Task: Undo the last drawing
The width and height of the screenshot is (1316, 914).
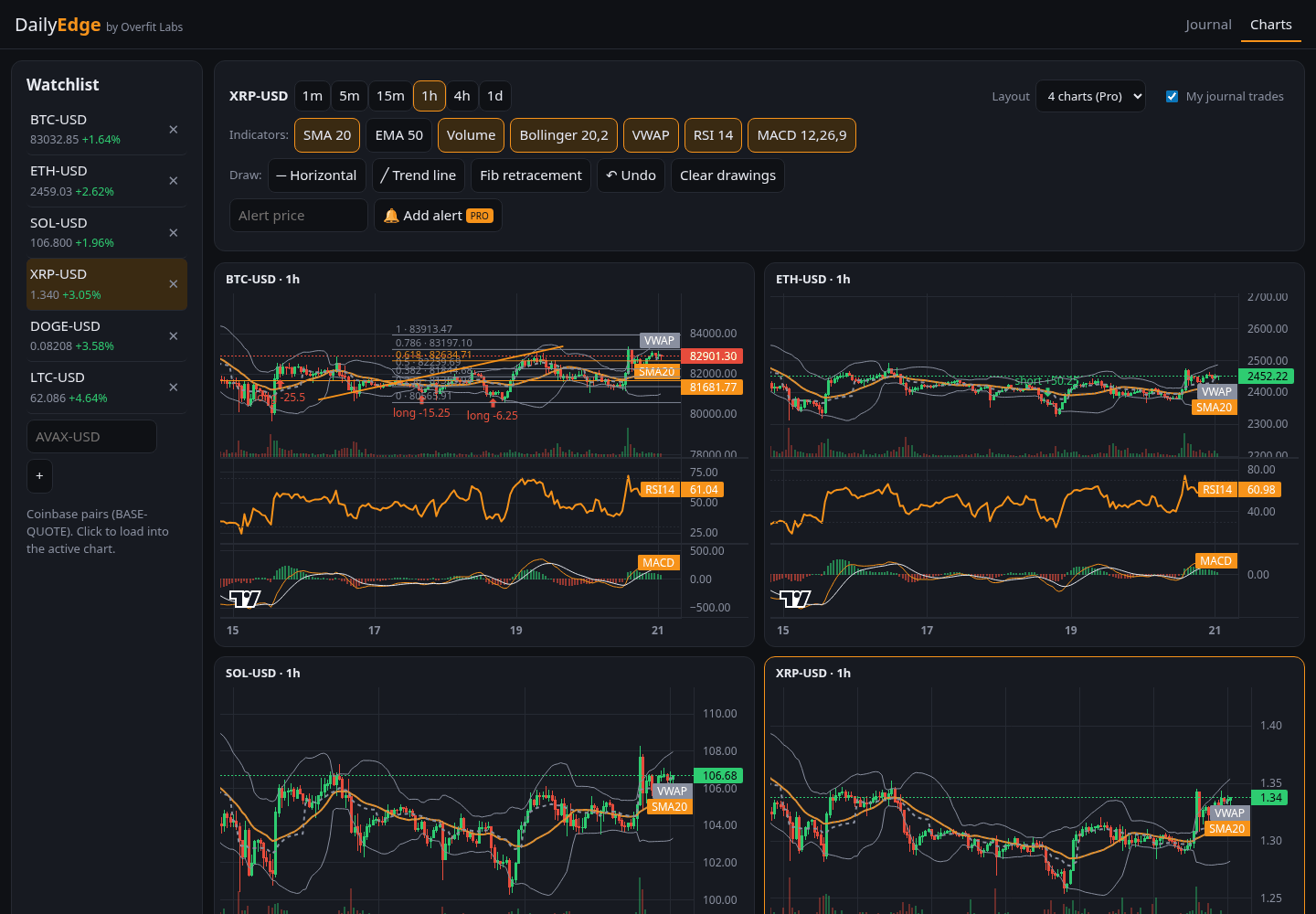Action: tap(631, 175)
